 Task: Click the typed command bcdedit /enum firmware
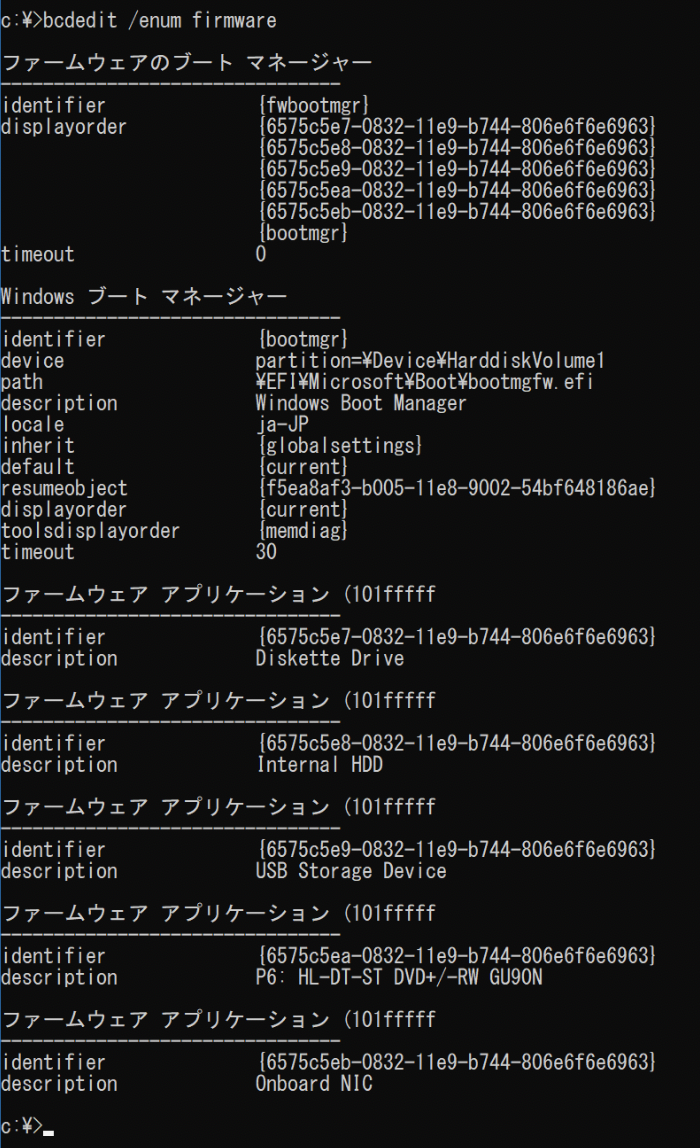[159, 20]
